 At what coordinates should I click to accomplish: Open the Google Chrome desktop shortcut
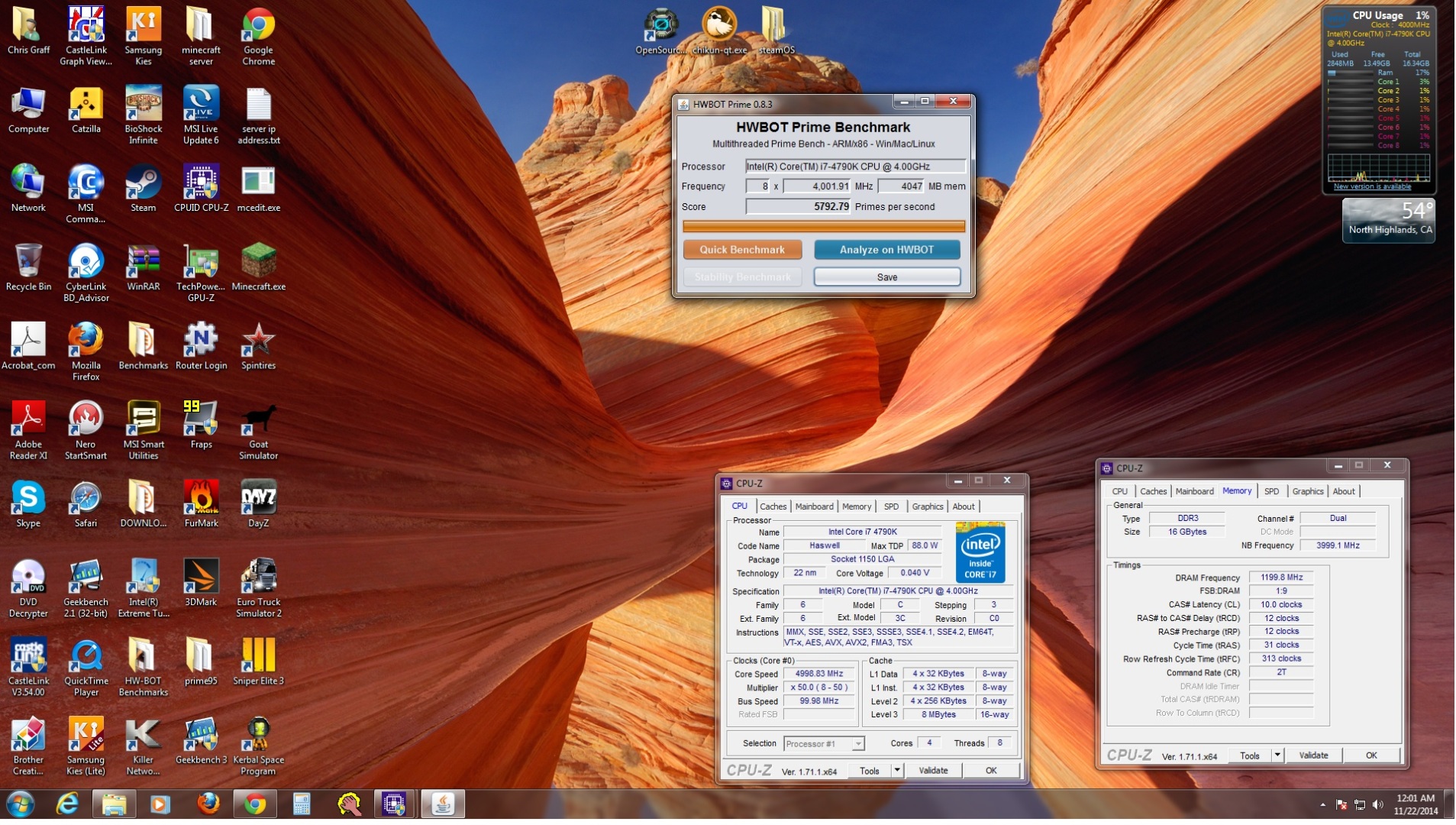tap(258, 37)
